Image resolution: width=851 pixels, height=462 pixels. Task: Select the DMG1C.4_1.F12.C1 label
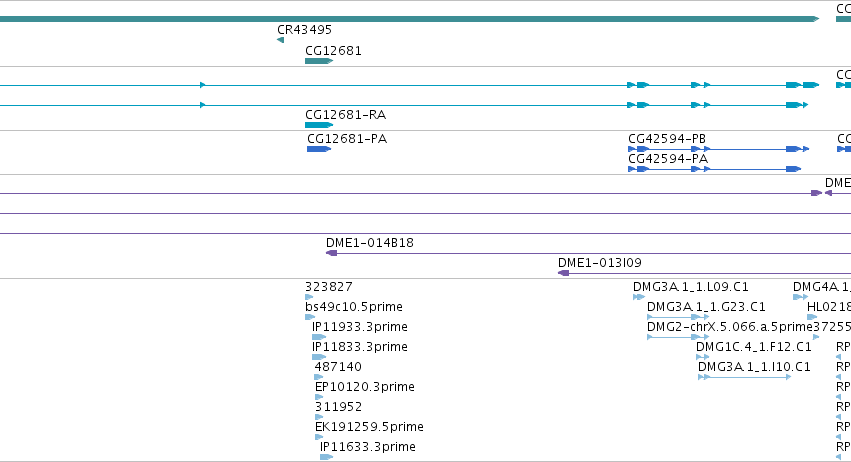tap(754, 347)
